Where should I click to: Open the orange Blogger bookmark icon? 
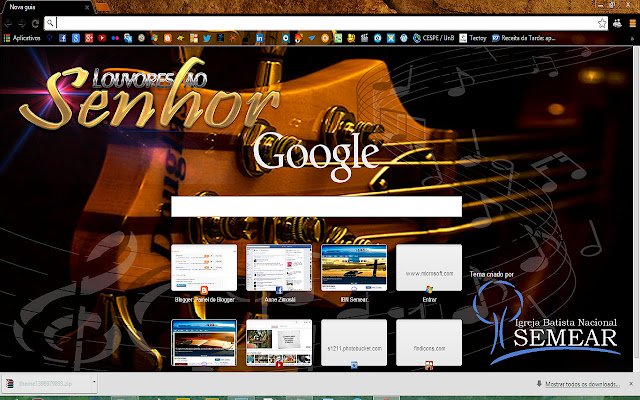[168, 38]
